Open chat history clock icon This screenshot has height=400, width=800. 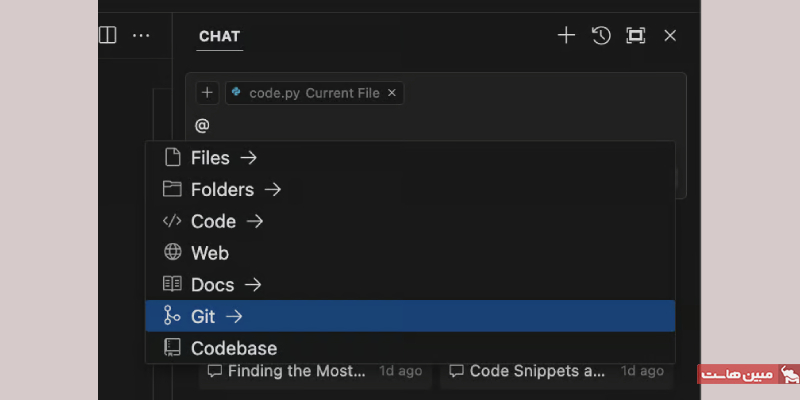[x=601, y=36]
